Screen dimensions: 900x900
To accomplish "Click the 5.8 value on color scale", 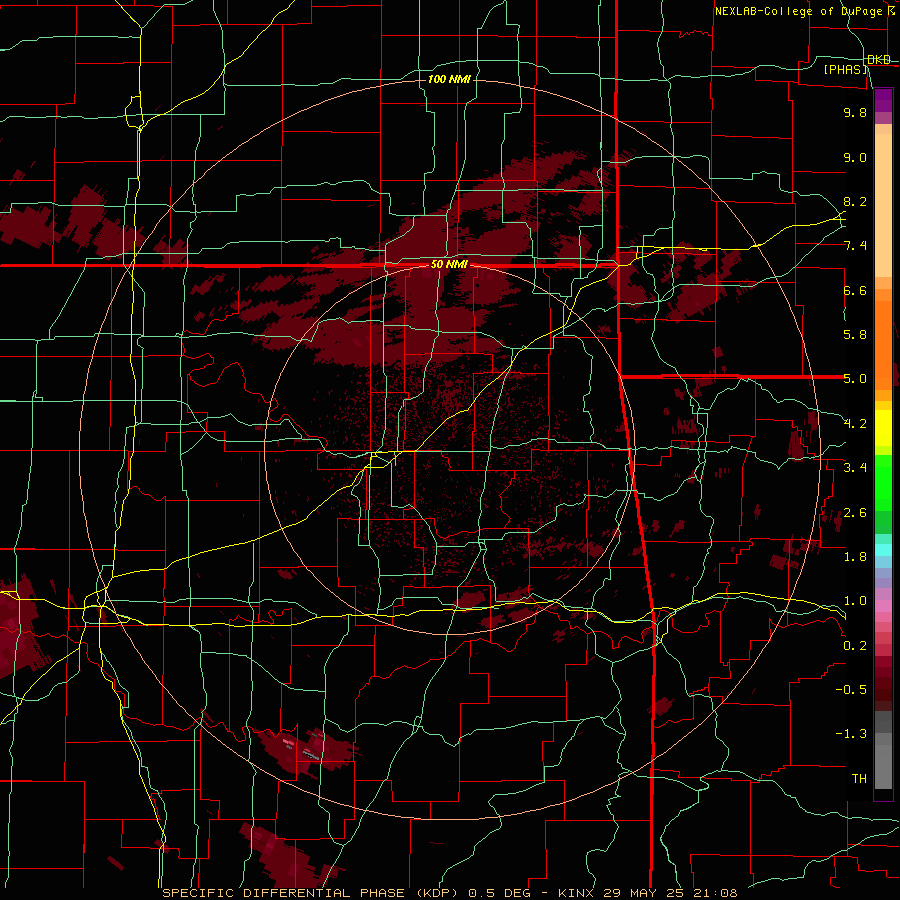I will point(855,334).
